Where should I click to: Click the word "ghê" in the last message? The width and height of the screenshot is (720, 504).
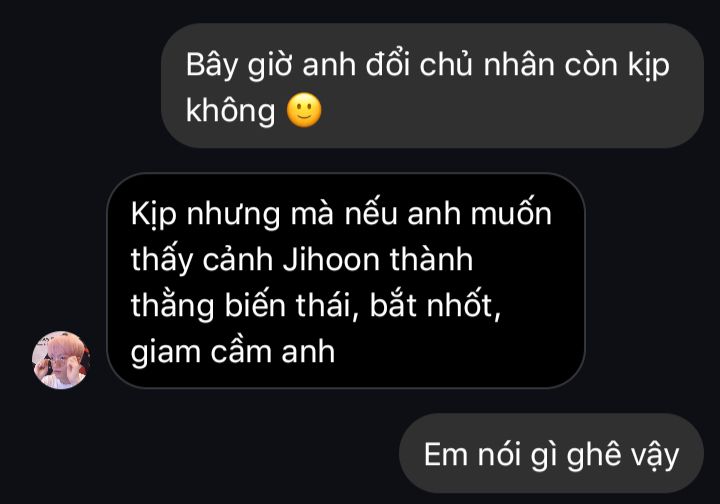[594, 455]
